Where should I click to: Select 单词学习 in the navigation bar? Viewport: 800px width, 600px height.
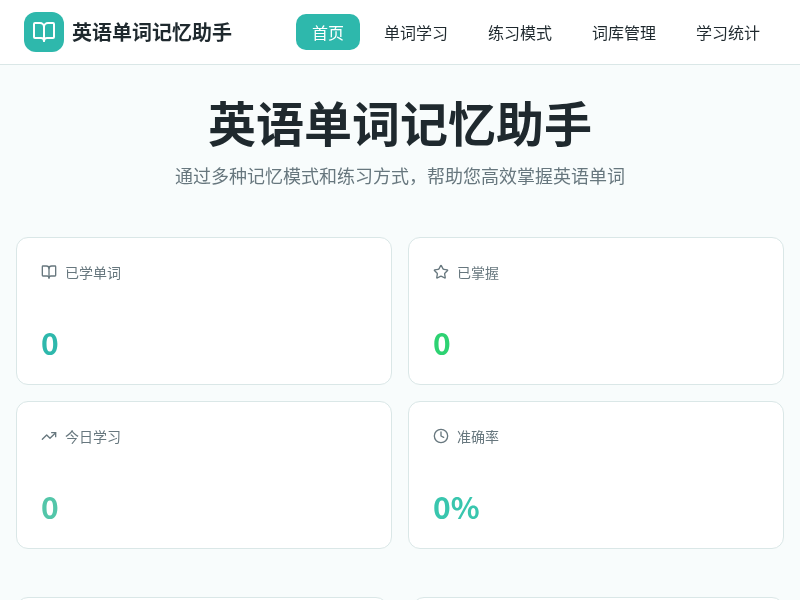click(x=415, y=33)
